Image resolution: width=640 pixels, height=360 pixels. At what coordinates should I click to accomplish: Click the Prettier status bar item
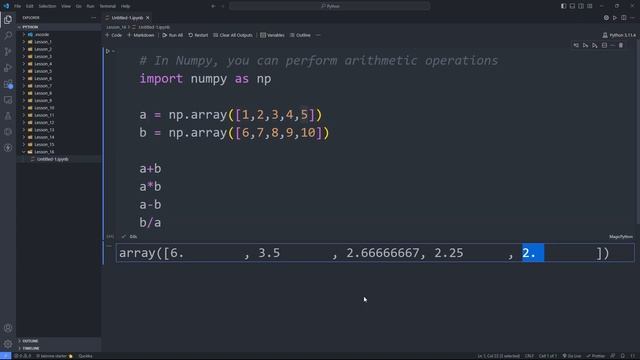pos(596,356)
